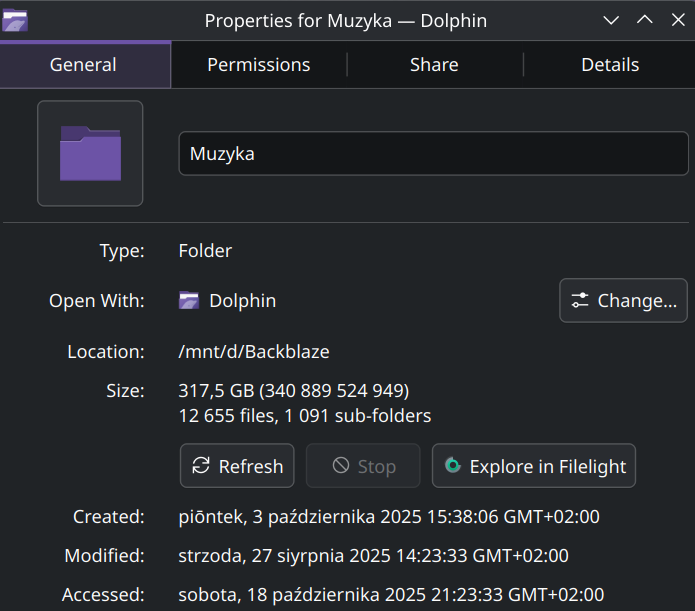Click the Stop circle icon
Screen dimensions: 695x611
coord(341,466)
